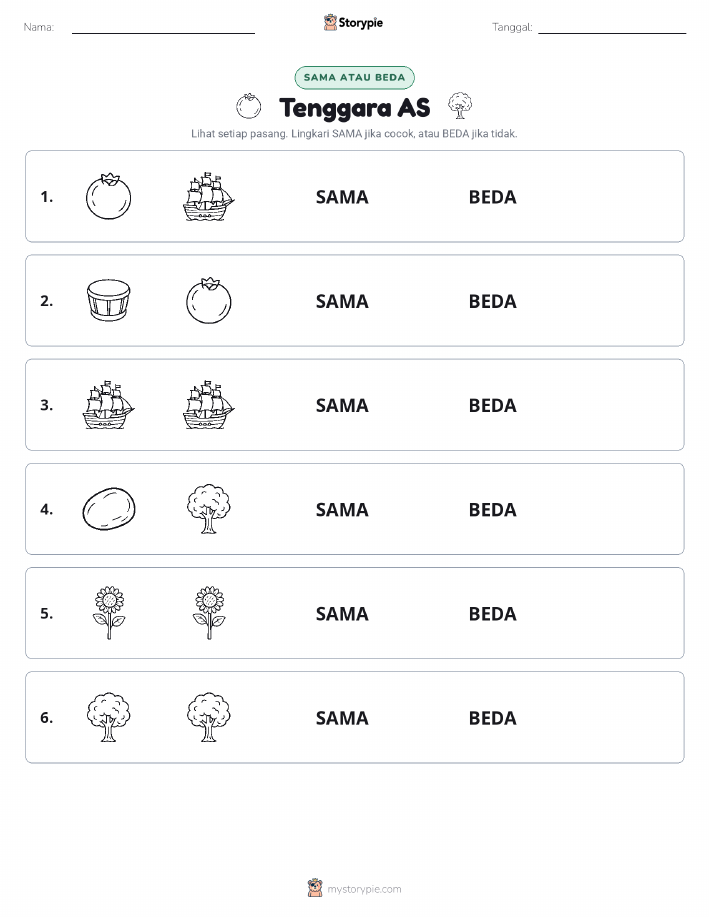Choose SAMA for question 3
The height and width of the screenshot is (917, 709).
coord(342,405)
